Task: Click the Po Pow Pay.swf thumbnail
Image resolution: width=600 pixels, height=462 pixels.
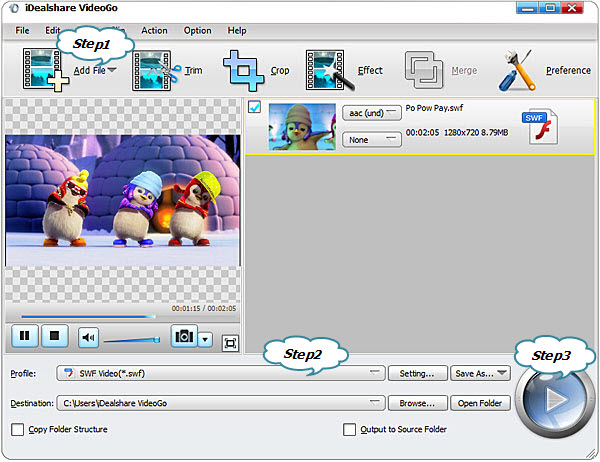Action: (x=302, y=127)
